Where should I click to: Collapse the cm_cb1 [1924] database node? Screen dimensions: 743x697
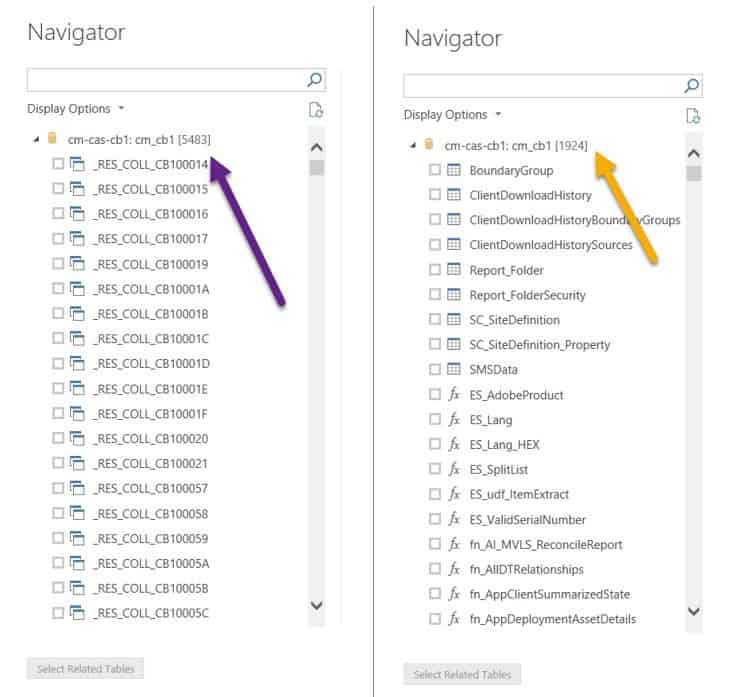coord(413,146)
